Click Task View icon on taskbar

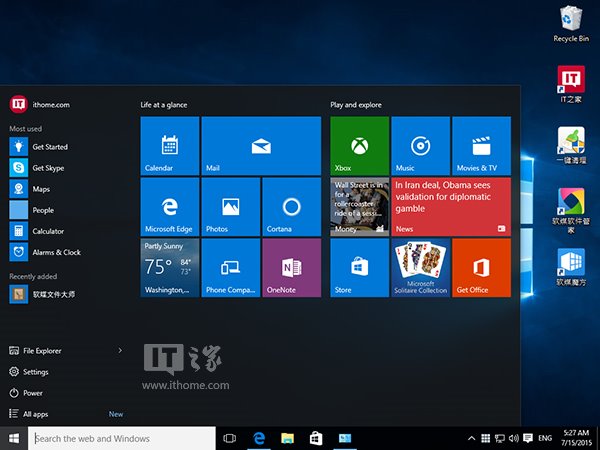(230, 438)
